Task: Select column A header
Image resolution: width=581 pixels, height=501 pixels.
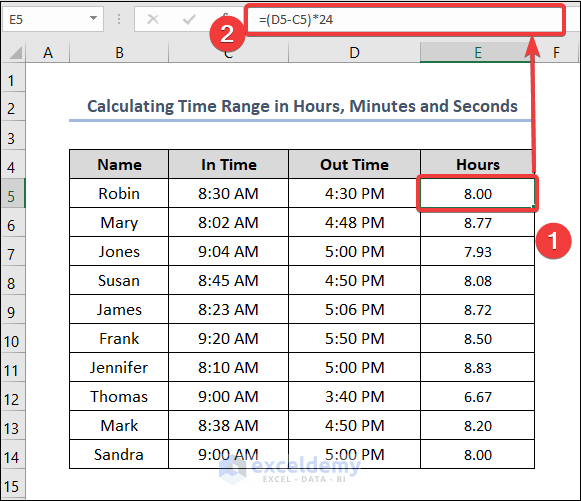Action: coord(47,53)
